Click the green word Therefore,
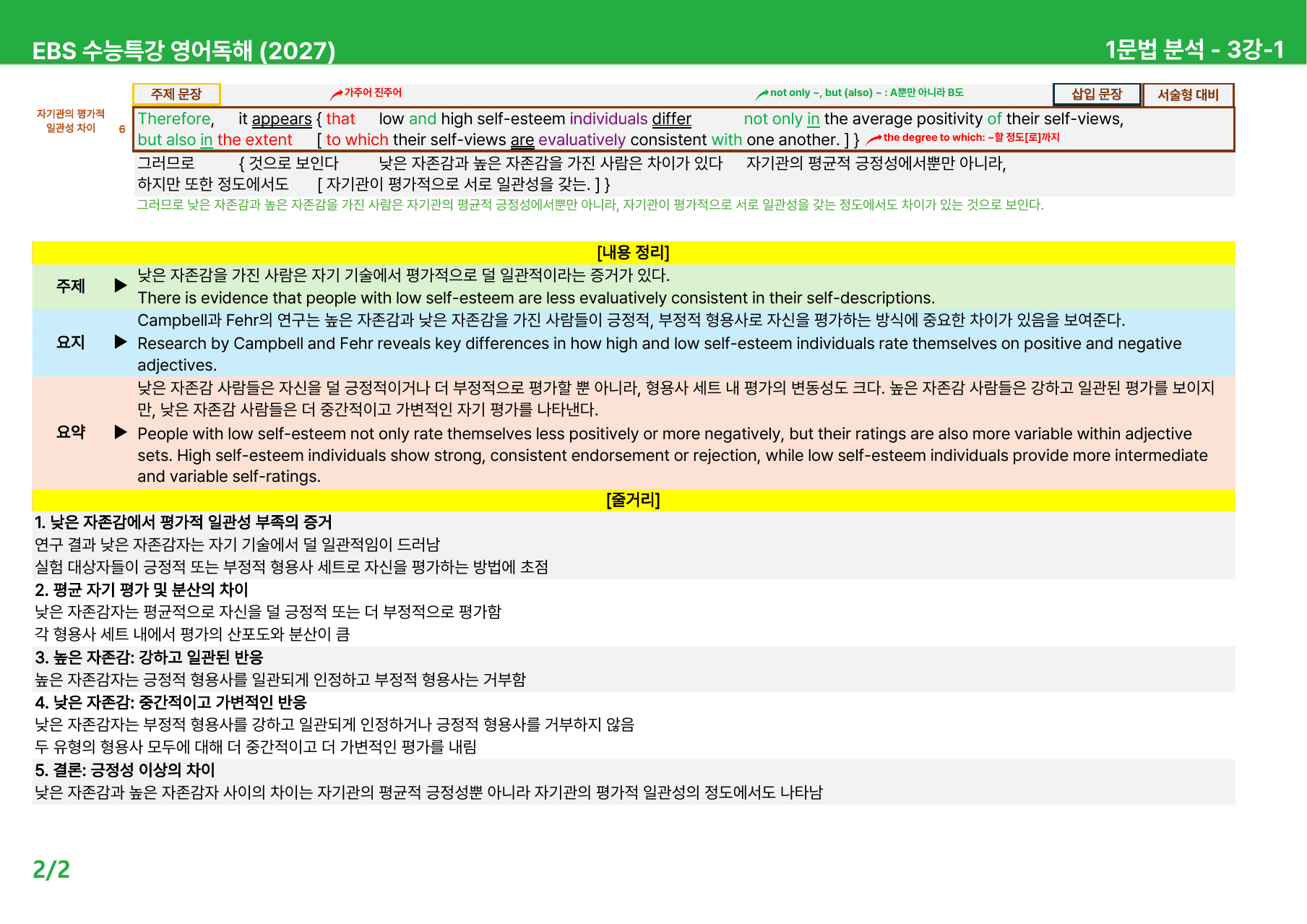Image resolution: width=1307 pixels, height=924 pixels. click(176, 119)
